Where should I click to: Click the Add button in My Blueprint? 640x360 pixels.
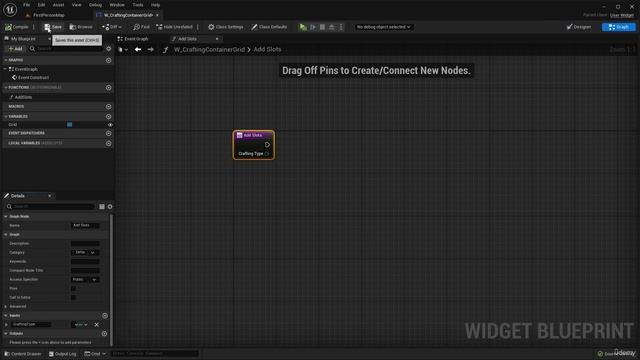pos(16,49)
